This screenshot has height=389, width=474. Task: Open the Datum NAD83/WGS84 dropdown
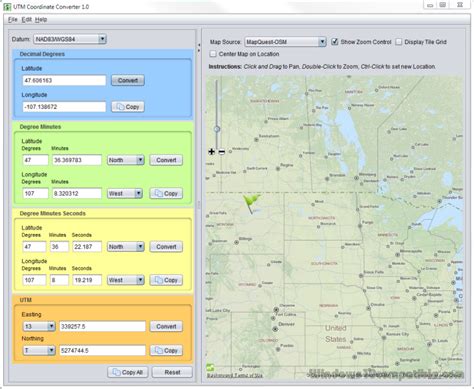pos(70,39)
